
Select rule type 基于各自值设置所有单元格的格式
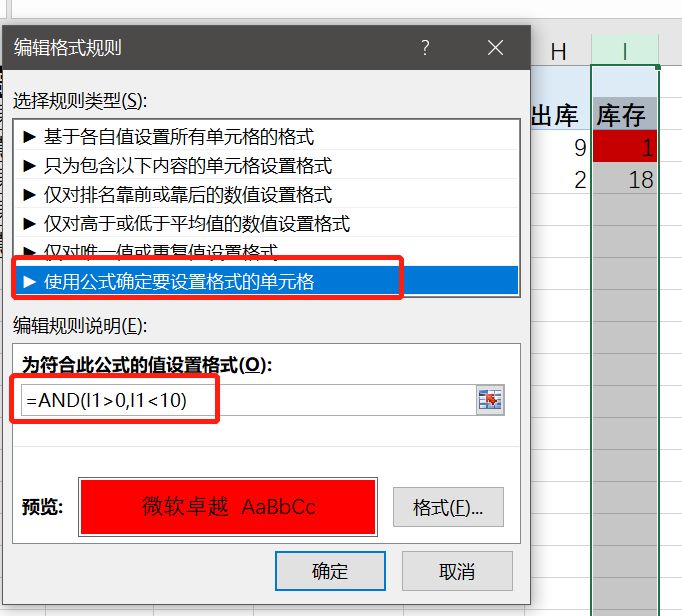tap(267, 136)
